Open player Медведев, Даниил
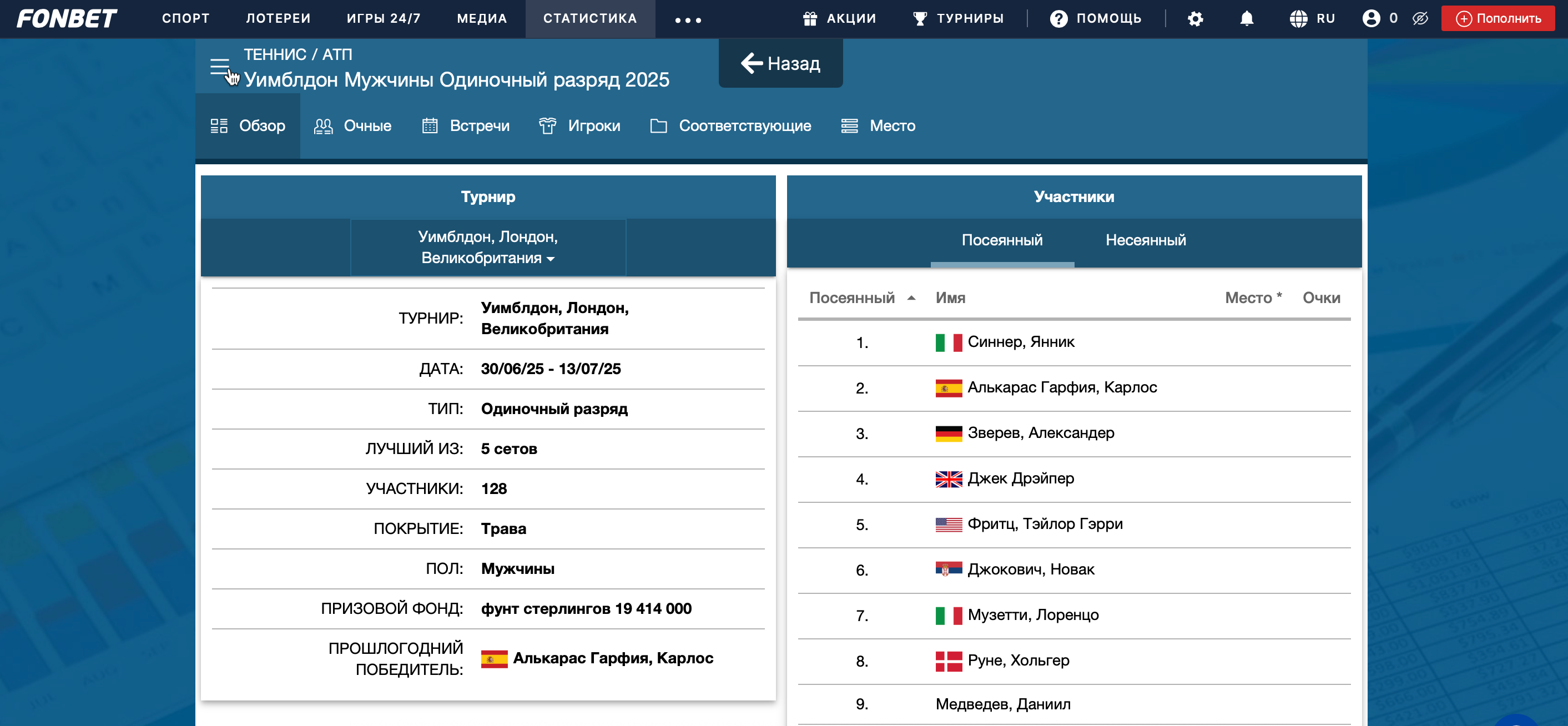Image resolution: width=1568 pixels, height=726 pixels. (x=1003, y=705)
